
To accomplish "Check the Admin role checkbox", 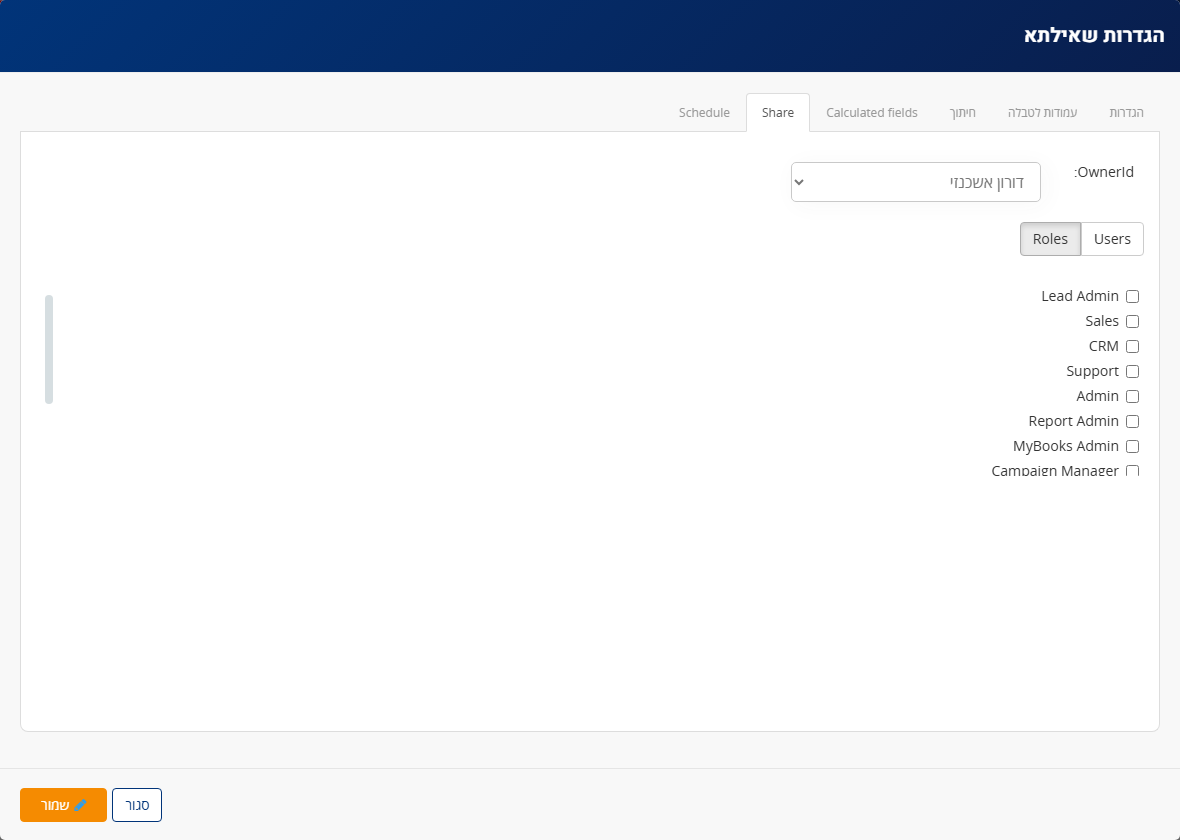I will coord(1133,396).
